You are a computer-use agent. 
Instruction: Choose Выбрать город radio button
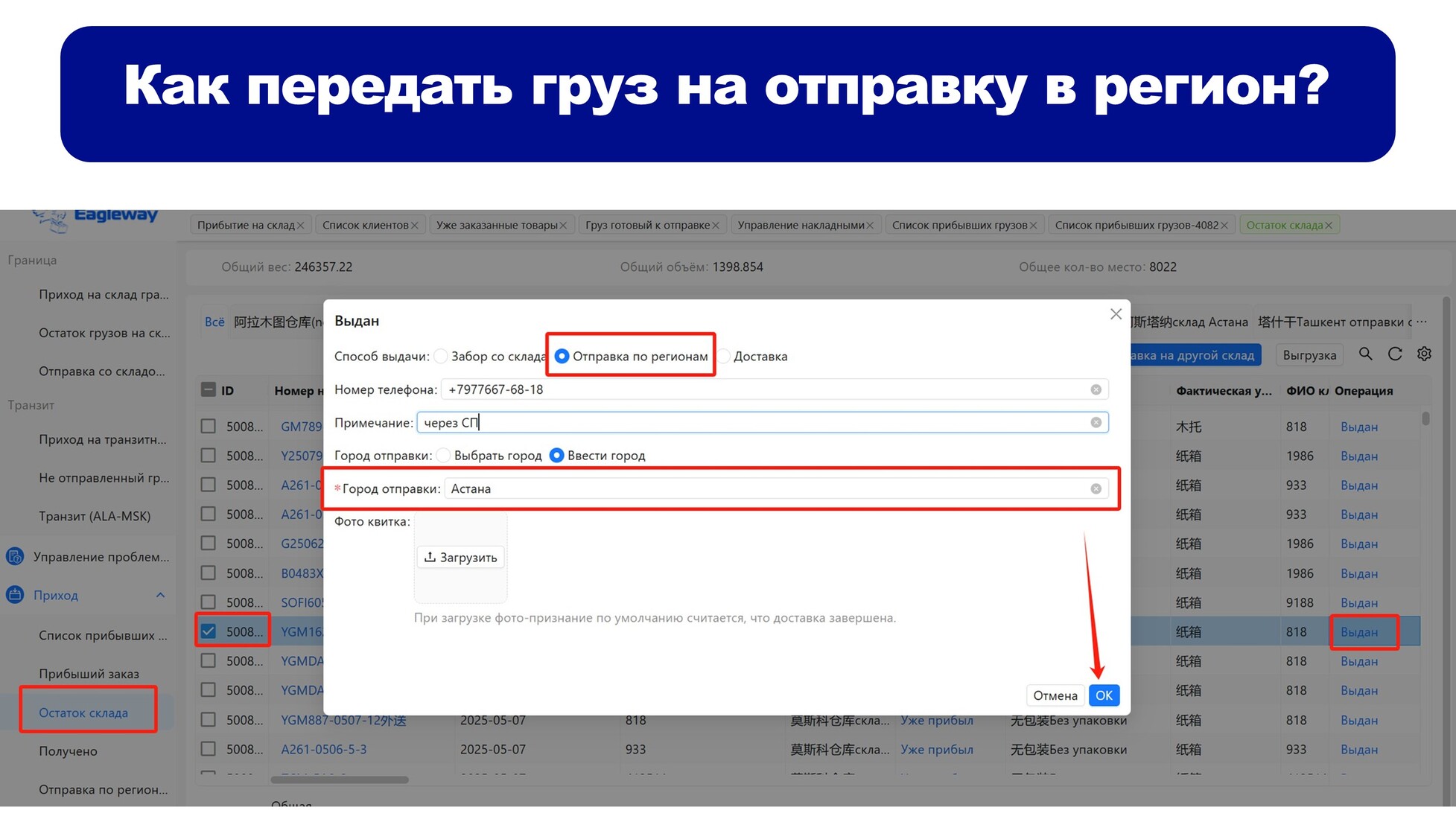[444, 455]
